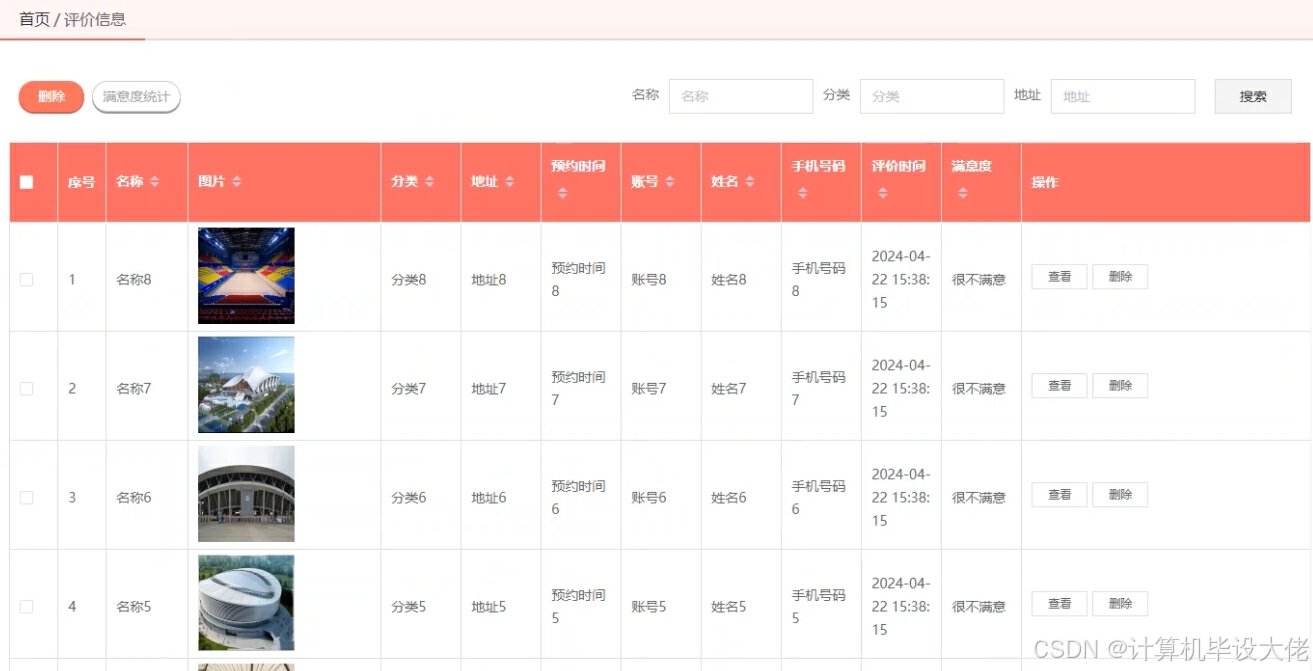Sort table by 账号 column arrows

pos(670,182)
